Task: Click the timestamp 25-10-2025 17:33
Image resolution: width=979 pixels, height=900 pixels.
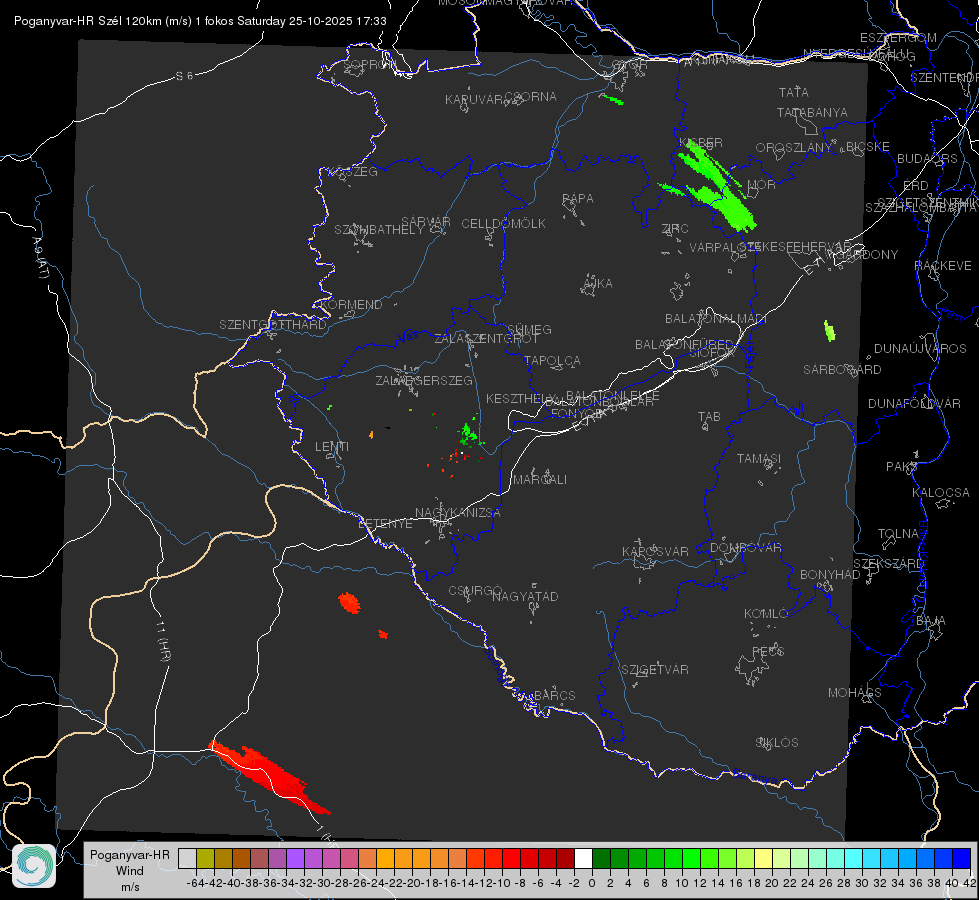Action: coord(337,21)
